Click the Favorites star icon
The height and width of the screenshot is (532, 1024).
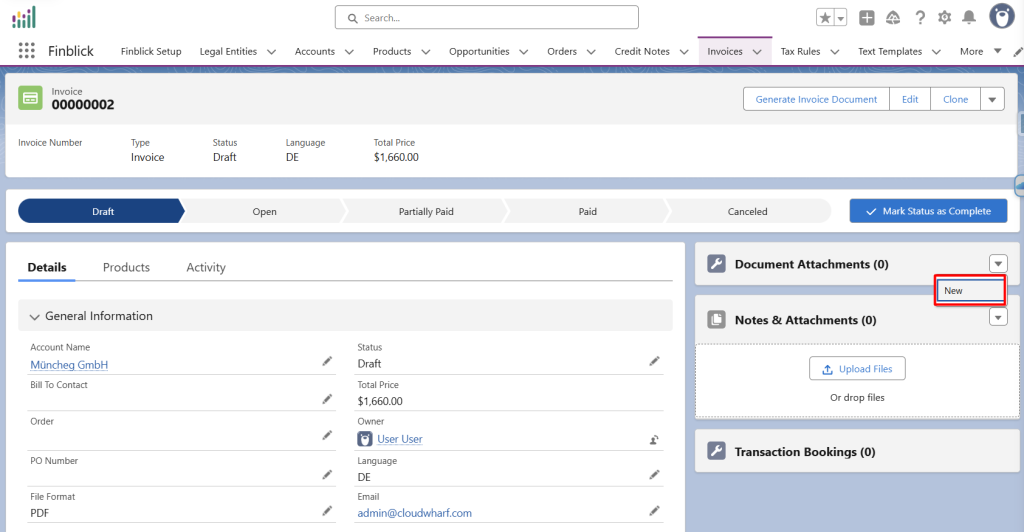click(x=824, y=18)
